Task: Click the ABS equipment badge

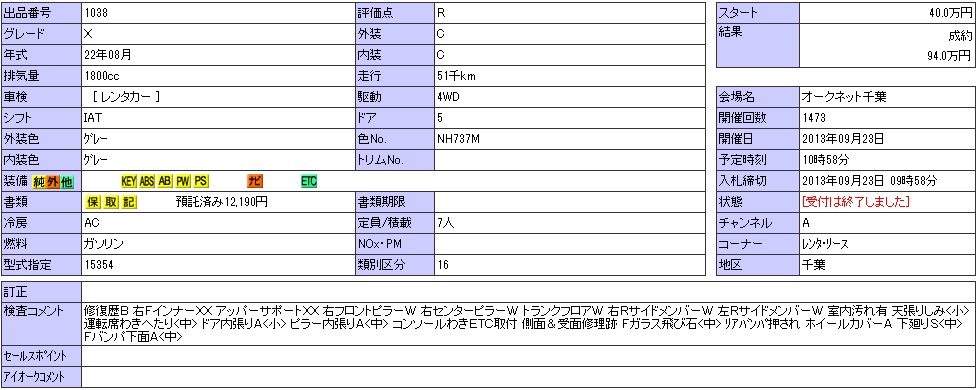Action: pyautogui.click(x=147, y=182)
